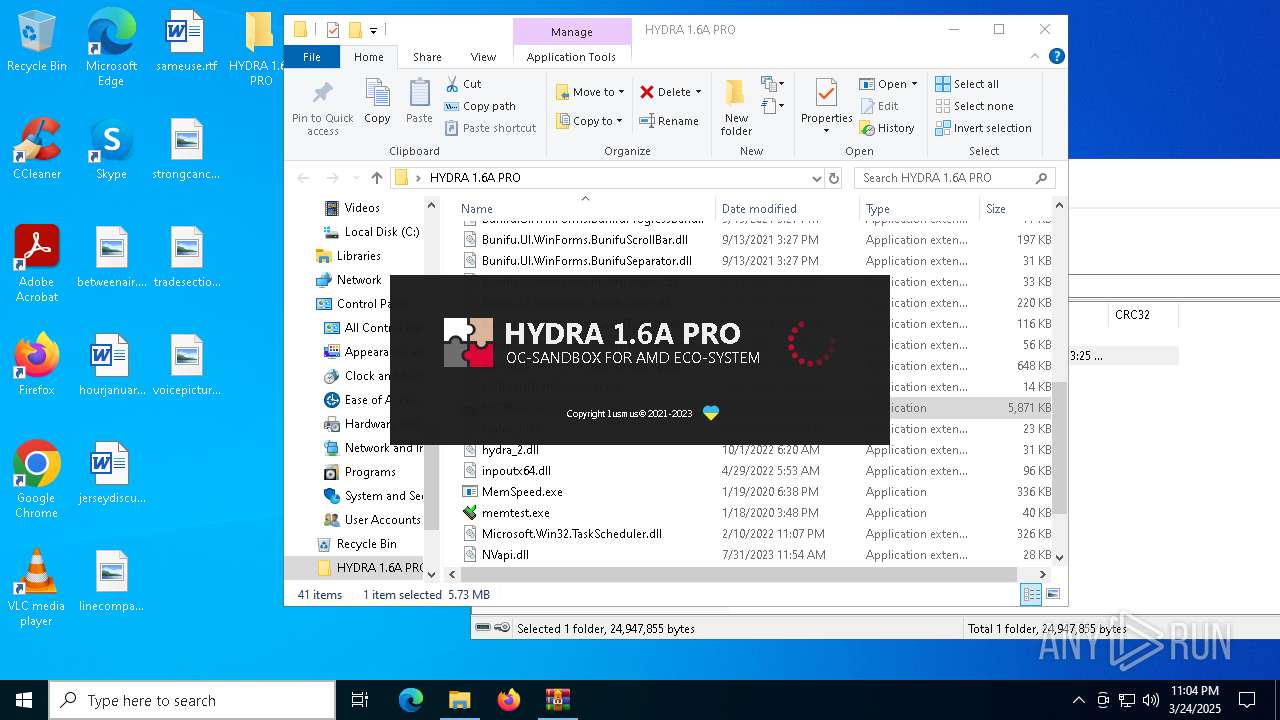Show hidden system tray icons chevron
Screen dimensions: 1280x720
coord(1078,700)
